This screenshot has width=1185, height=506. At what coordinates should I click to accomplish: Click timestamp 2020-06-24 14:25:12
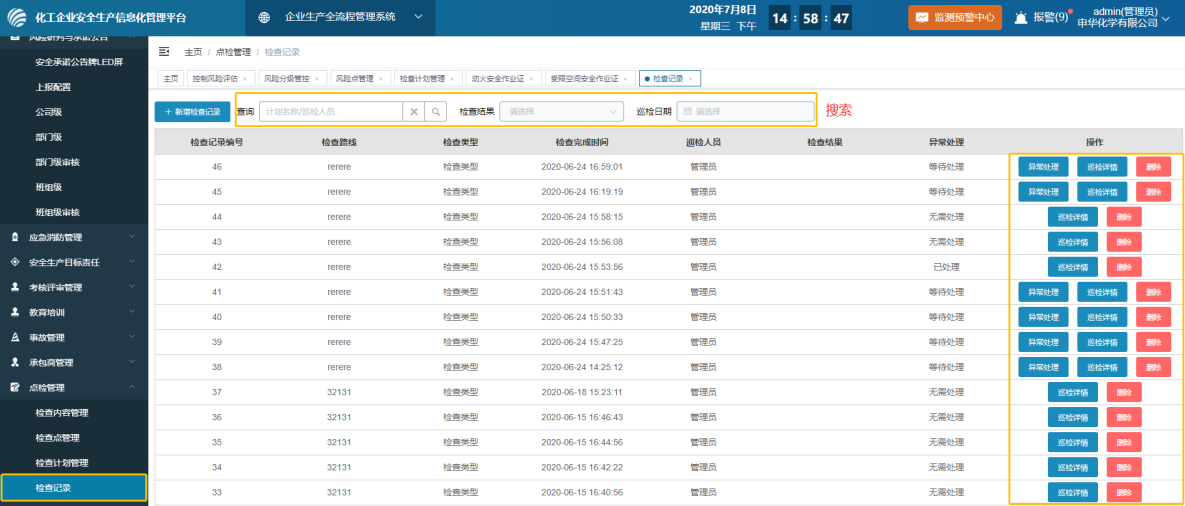tap(582, 367)
